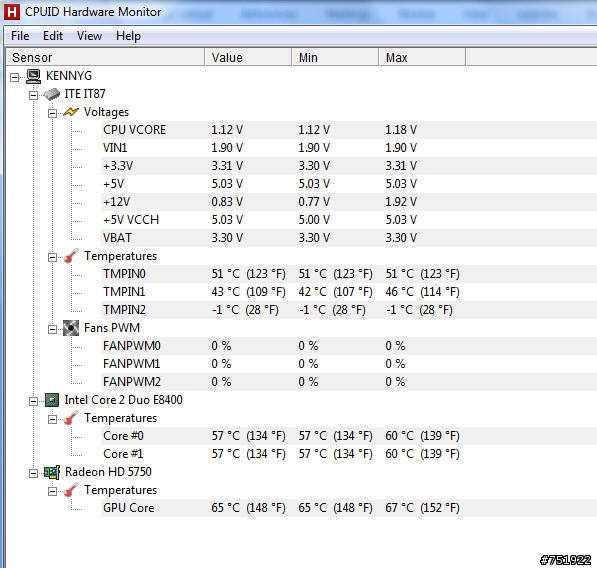Select the Fans PWM label
Viewport: 597px width, 568px height.
pyautogui.click(x=112, y=328)
